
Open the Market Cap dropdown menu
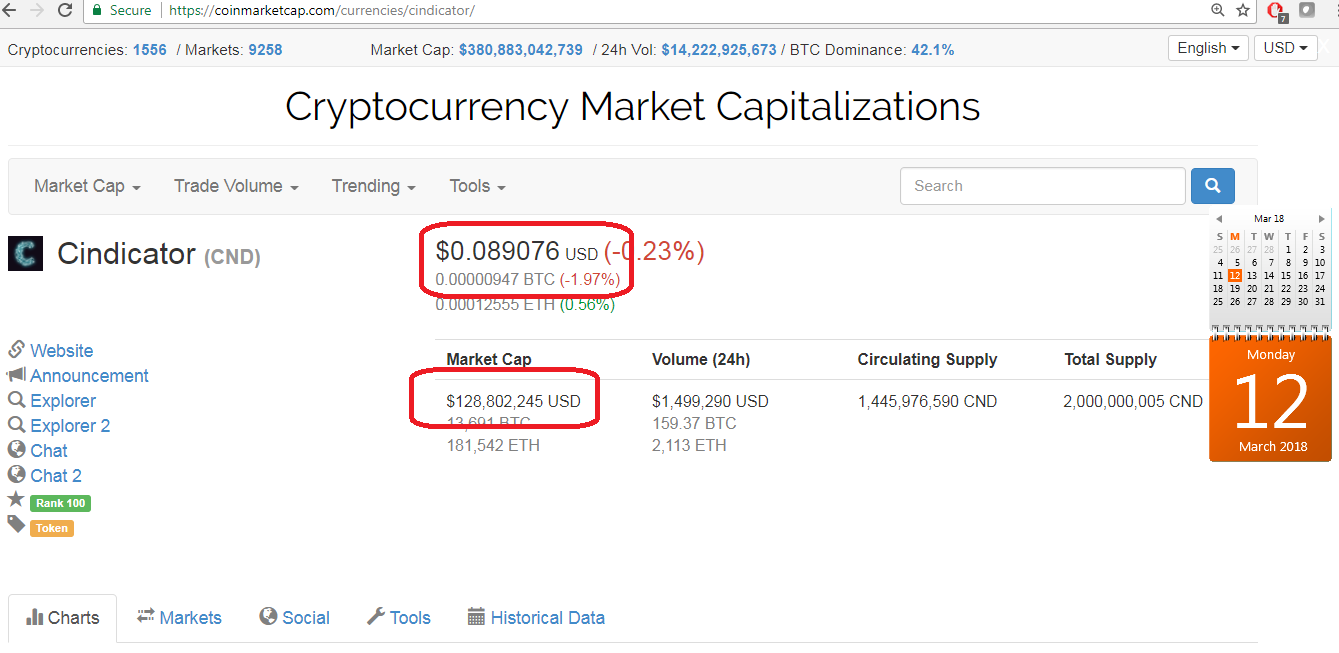coord(87,186)
